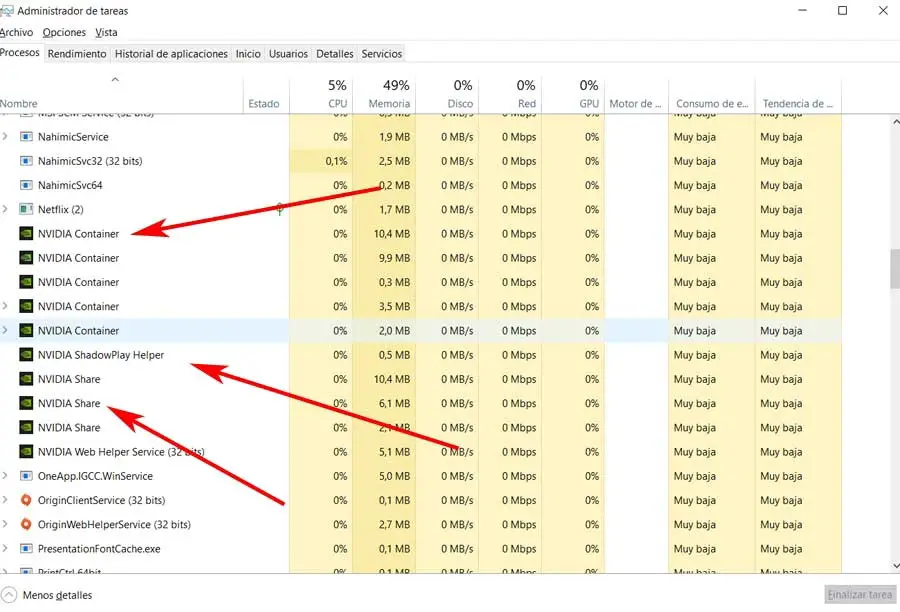Click the PresentationFontCache.exe process icon

[x=26, y=549]
